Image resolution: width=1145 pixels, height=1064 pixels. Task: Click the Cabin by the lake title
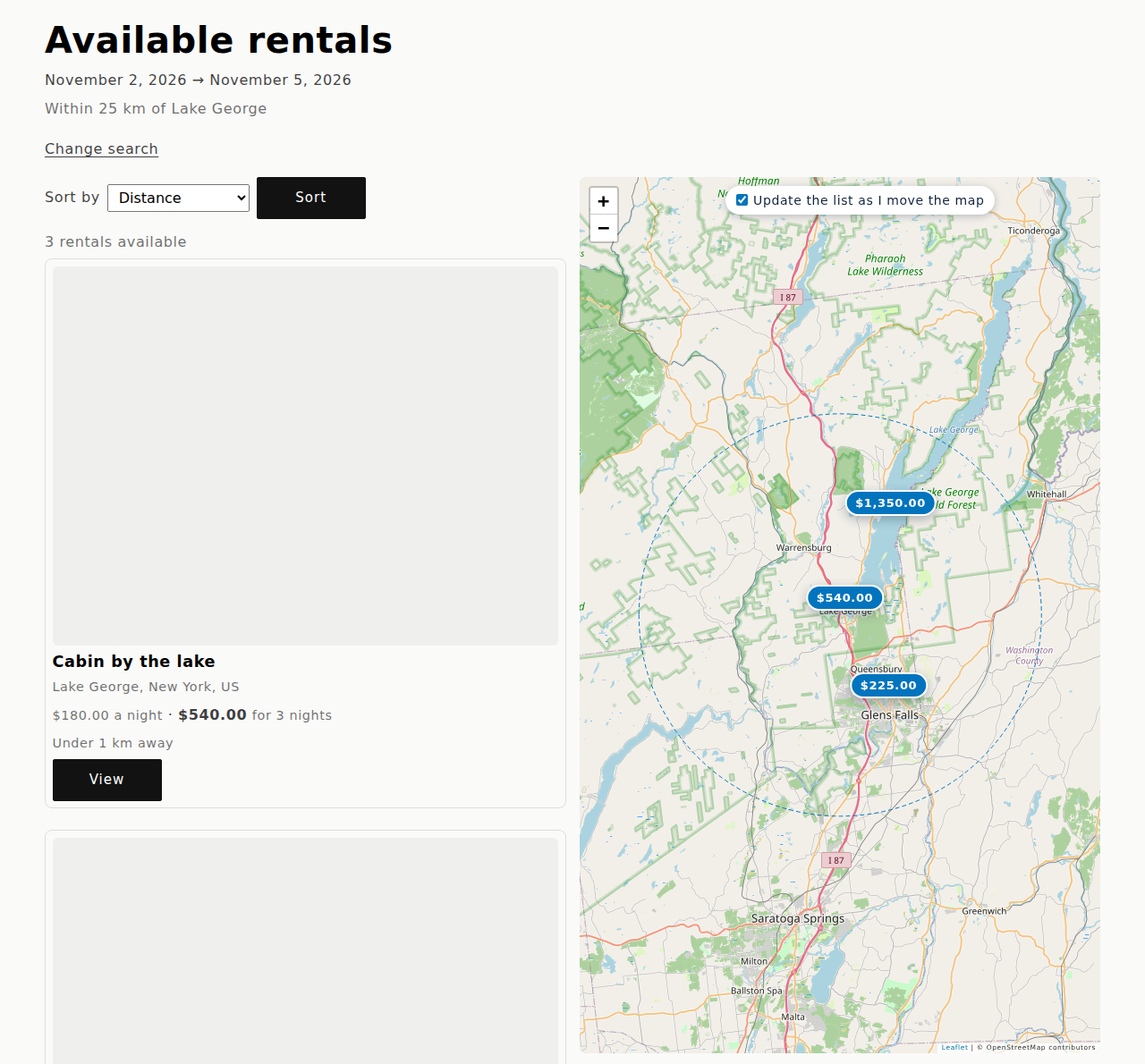click(133, 662)
